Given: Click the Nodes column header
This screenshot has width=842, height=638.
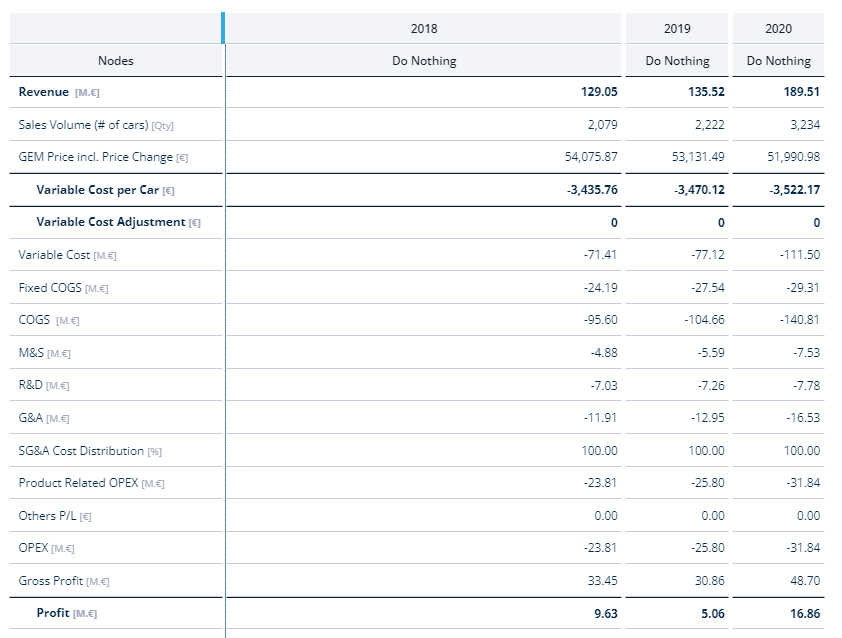Looking at the screenshot, I should 116,61.
